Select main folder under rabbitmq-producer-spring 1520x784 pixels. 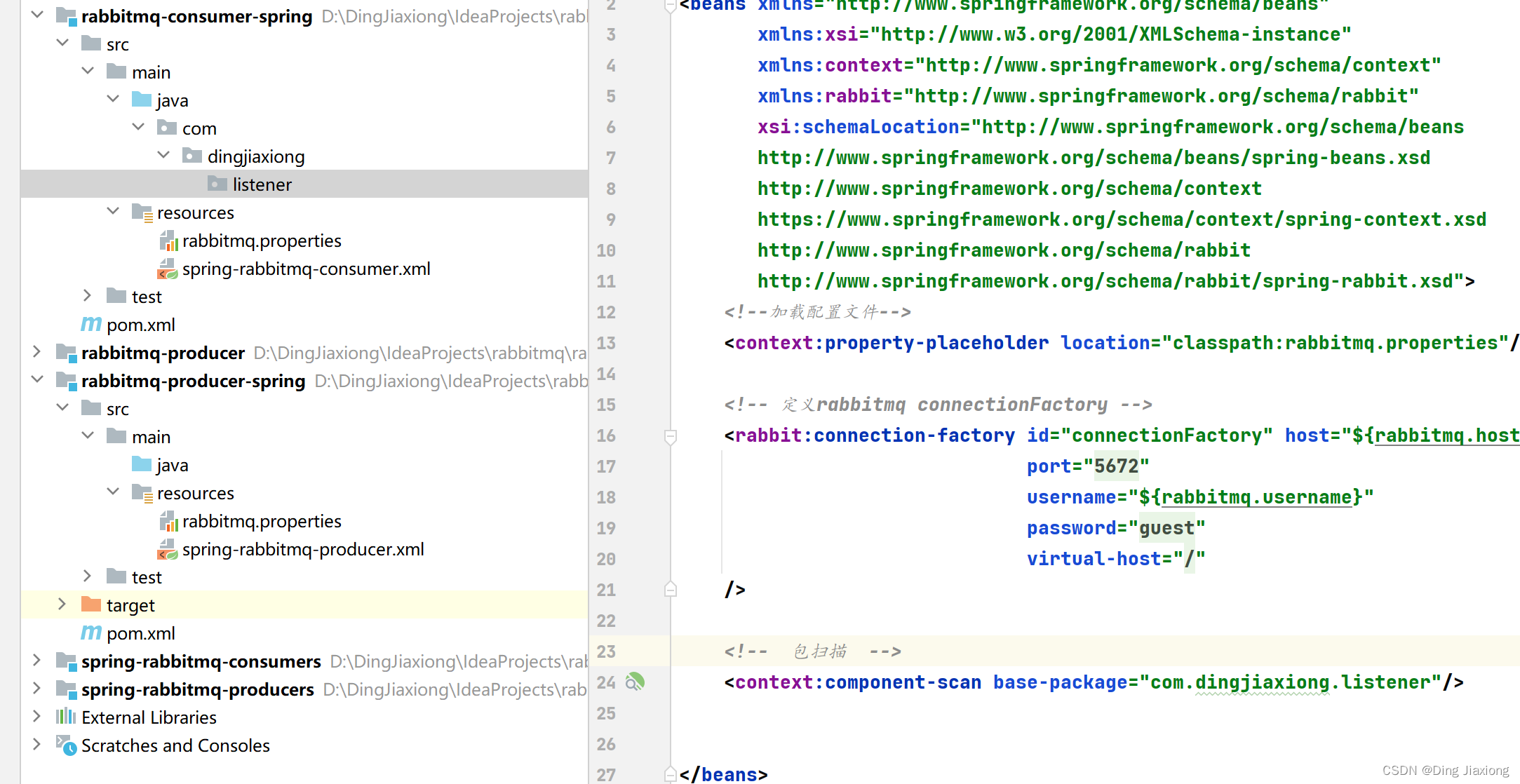pos(151,437)
